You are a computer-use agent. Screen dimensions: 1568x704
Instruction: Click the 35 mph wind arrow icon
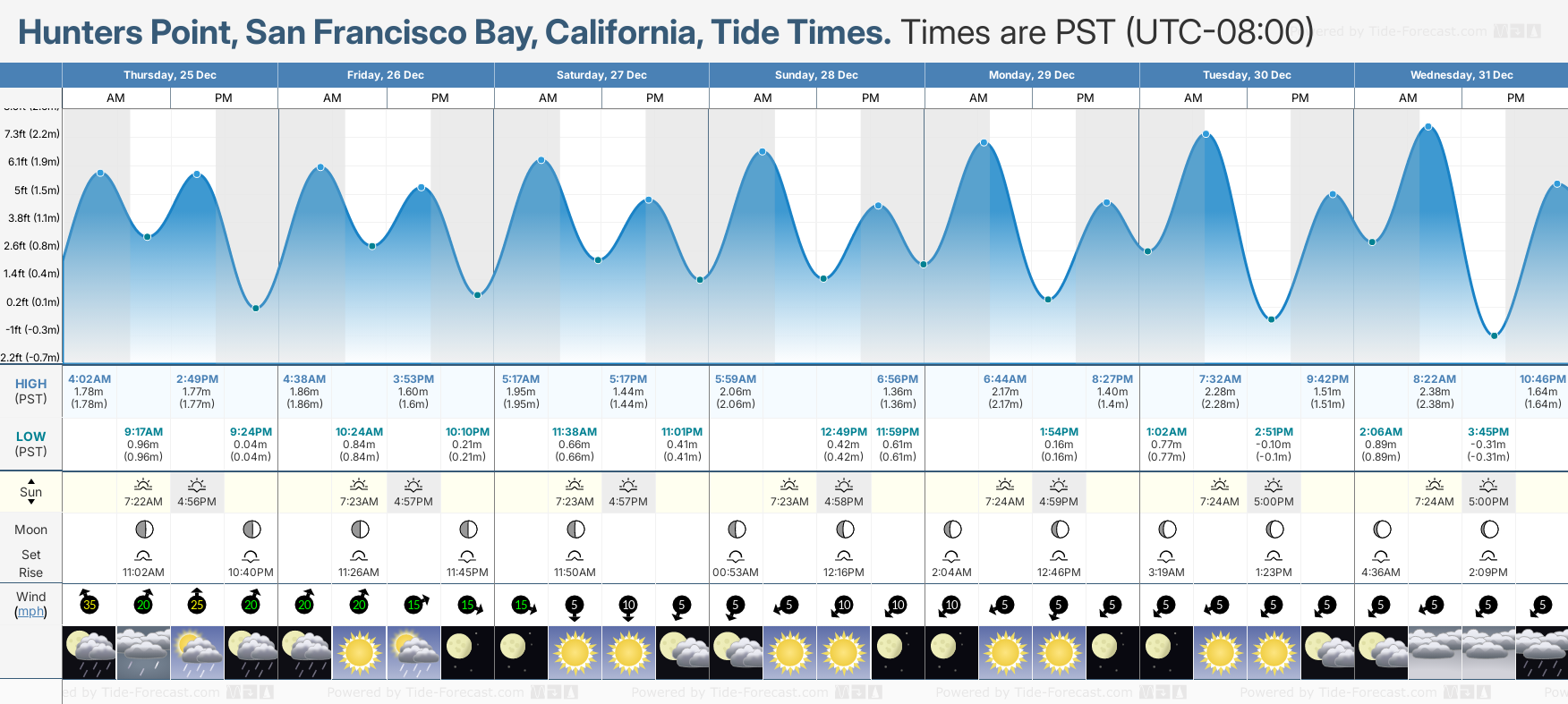[x=89, y=602]
